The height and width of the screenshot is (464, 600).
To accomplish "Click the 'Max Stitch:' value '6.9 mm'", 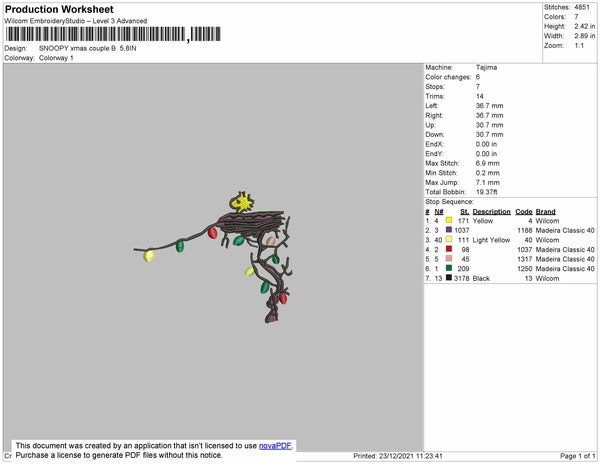I will pyautogui.click(x=488, y=163).
